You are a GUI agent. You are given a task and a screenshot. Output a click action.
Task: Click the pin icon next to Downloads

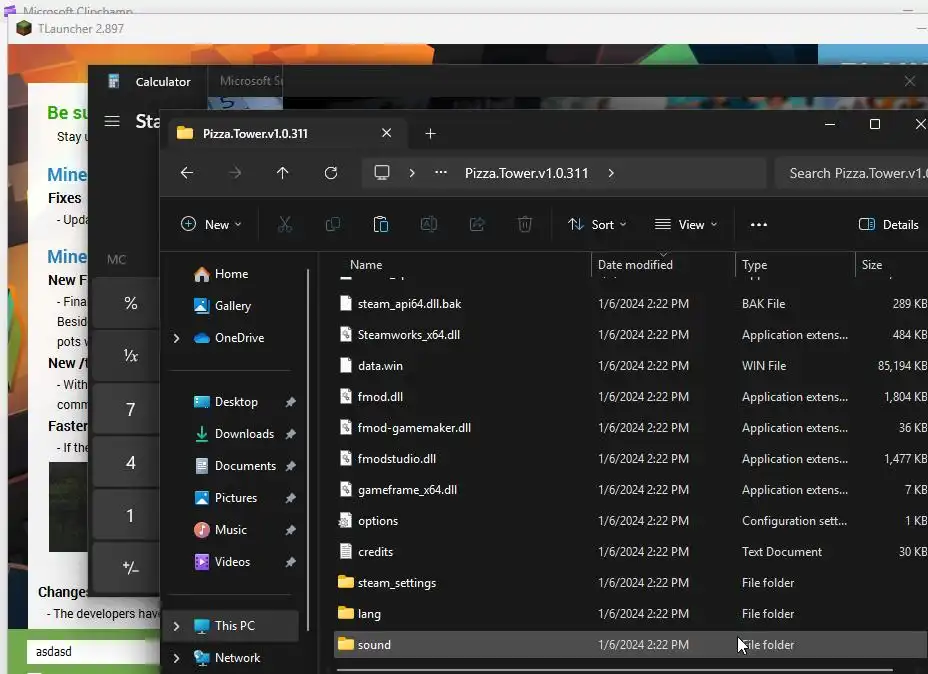(x=290, y=434)
